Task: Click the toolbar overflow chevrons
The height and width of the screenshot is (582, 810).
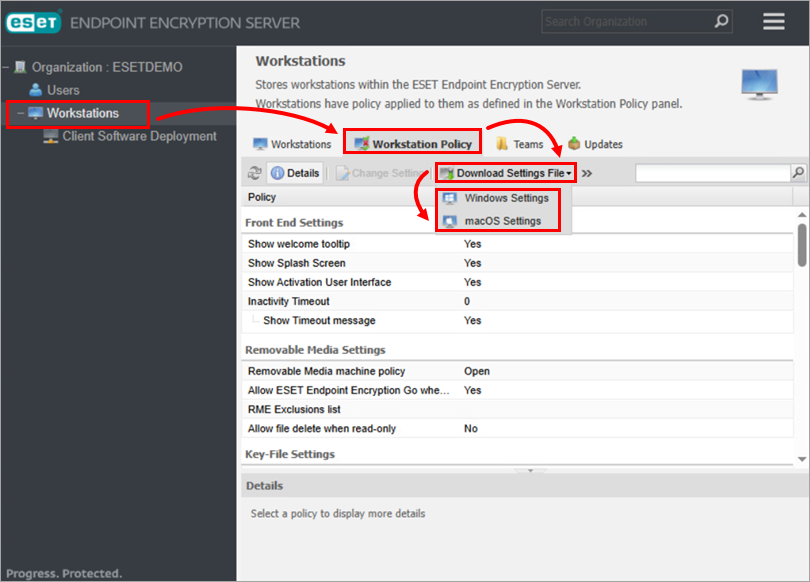Action: pyautogui.click(x=587, y=173)
